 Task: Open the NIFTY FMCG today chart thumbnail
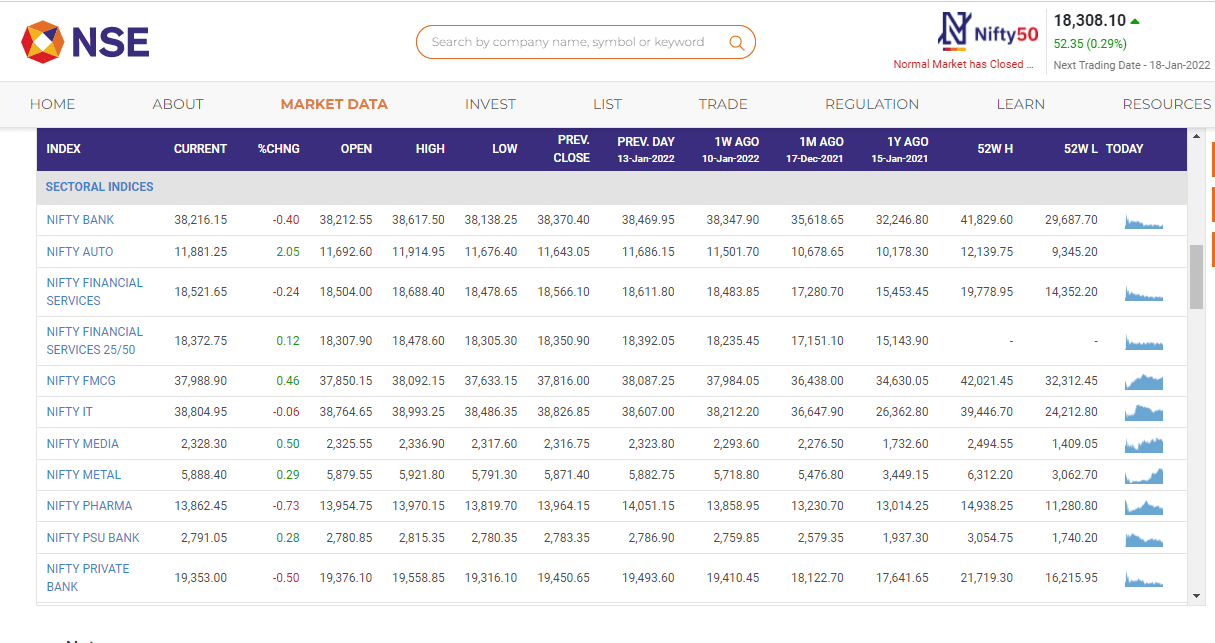(x=1143, y=380)
